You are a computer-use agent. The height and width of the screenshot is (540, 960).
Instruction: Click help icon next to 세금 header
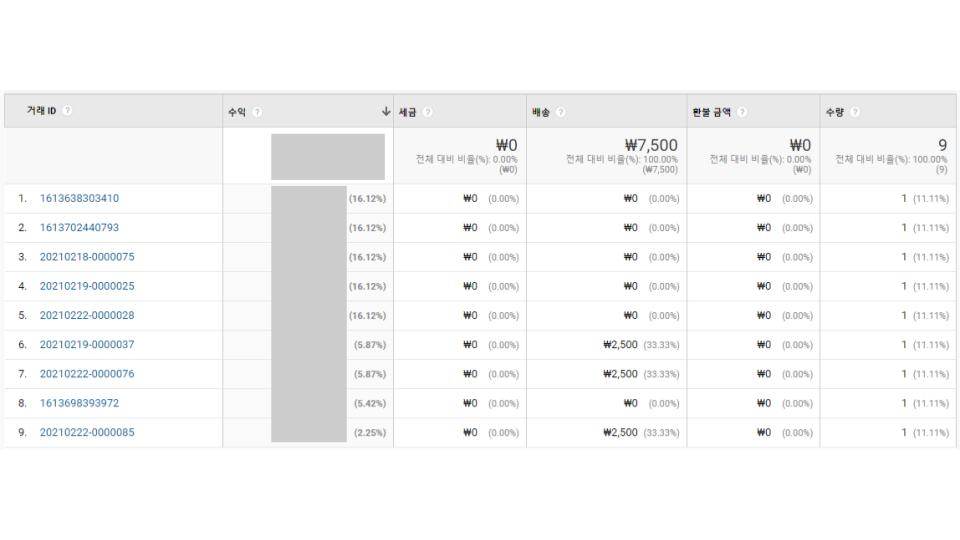tap(427, 112)
